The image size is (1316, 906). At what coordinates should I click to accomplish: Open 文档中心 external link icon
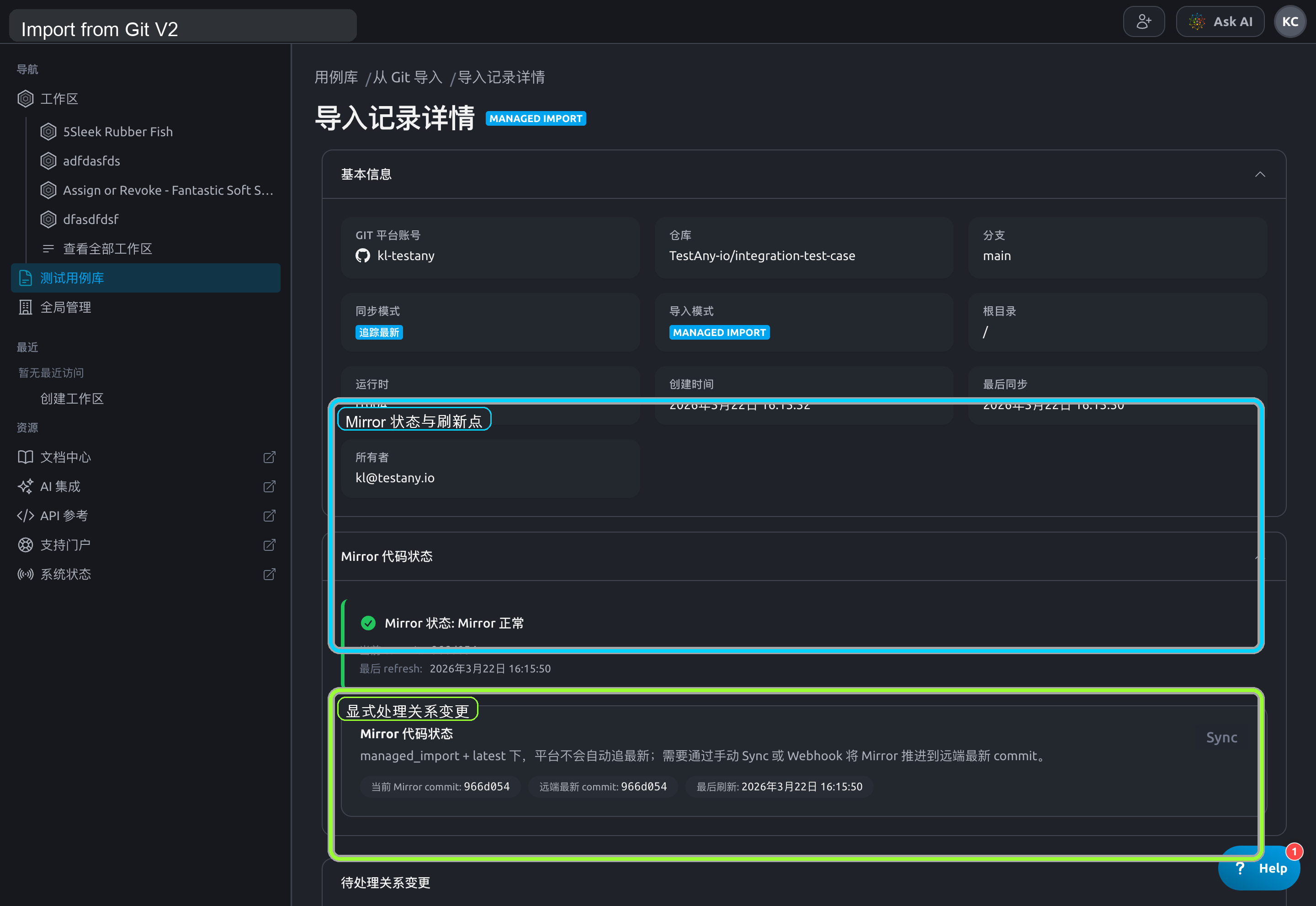tap(270, 457)
